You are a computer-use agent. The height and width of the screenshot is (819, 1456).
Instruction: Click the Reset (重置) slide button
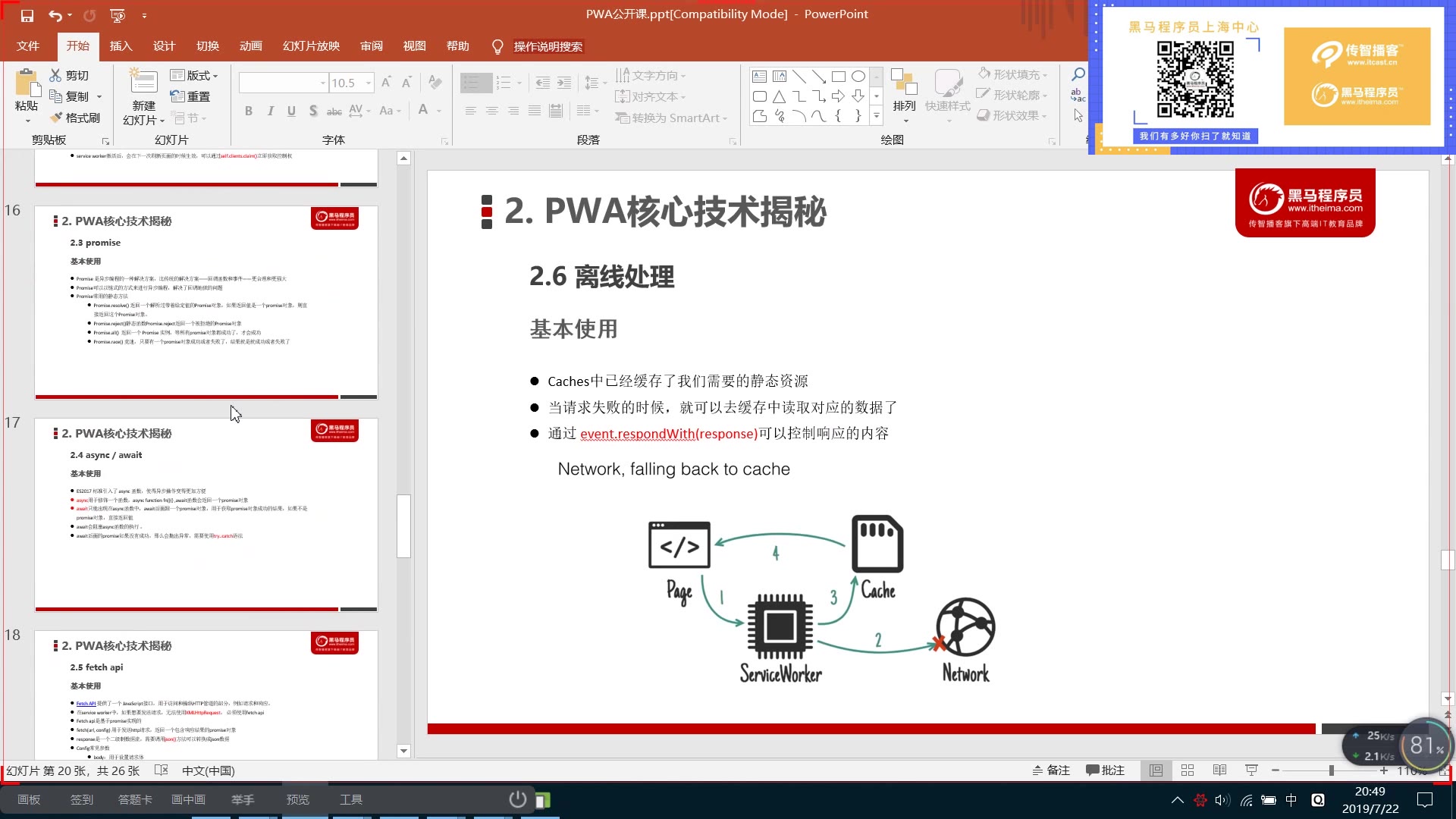pyautogui.click(x=190, y=96)
